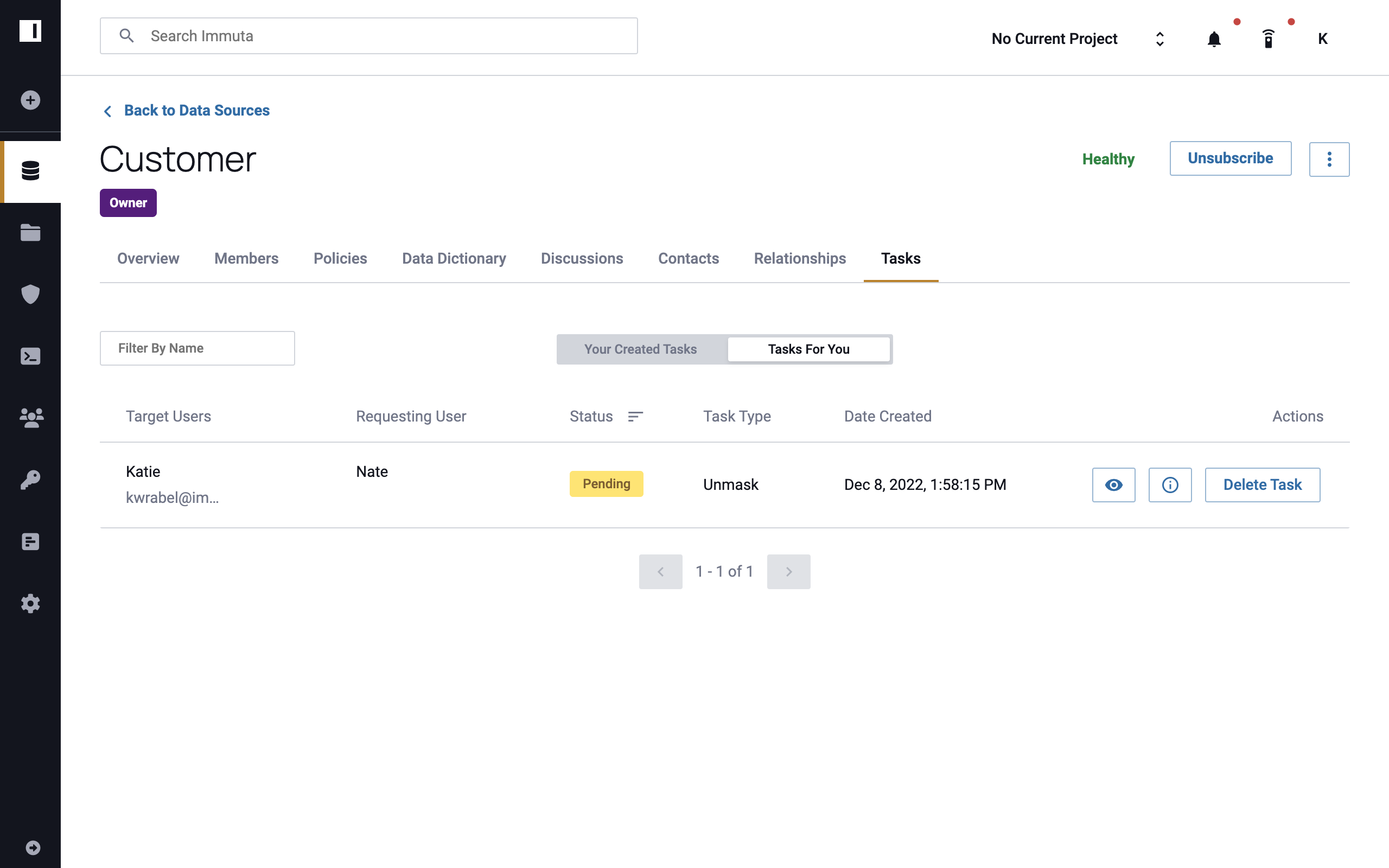Click the kwrabel@im... email text
The image size is (1389, 868).
click(172, 497)
